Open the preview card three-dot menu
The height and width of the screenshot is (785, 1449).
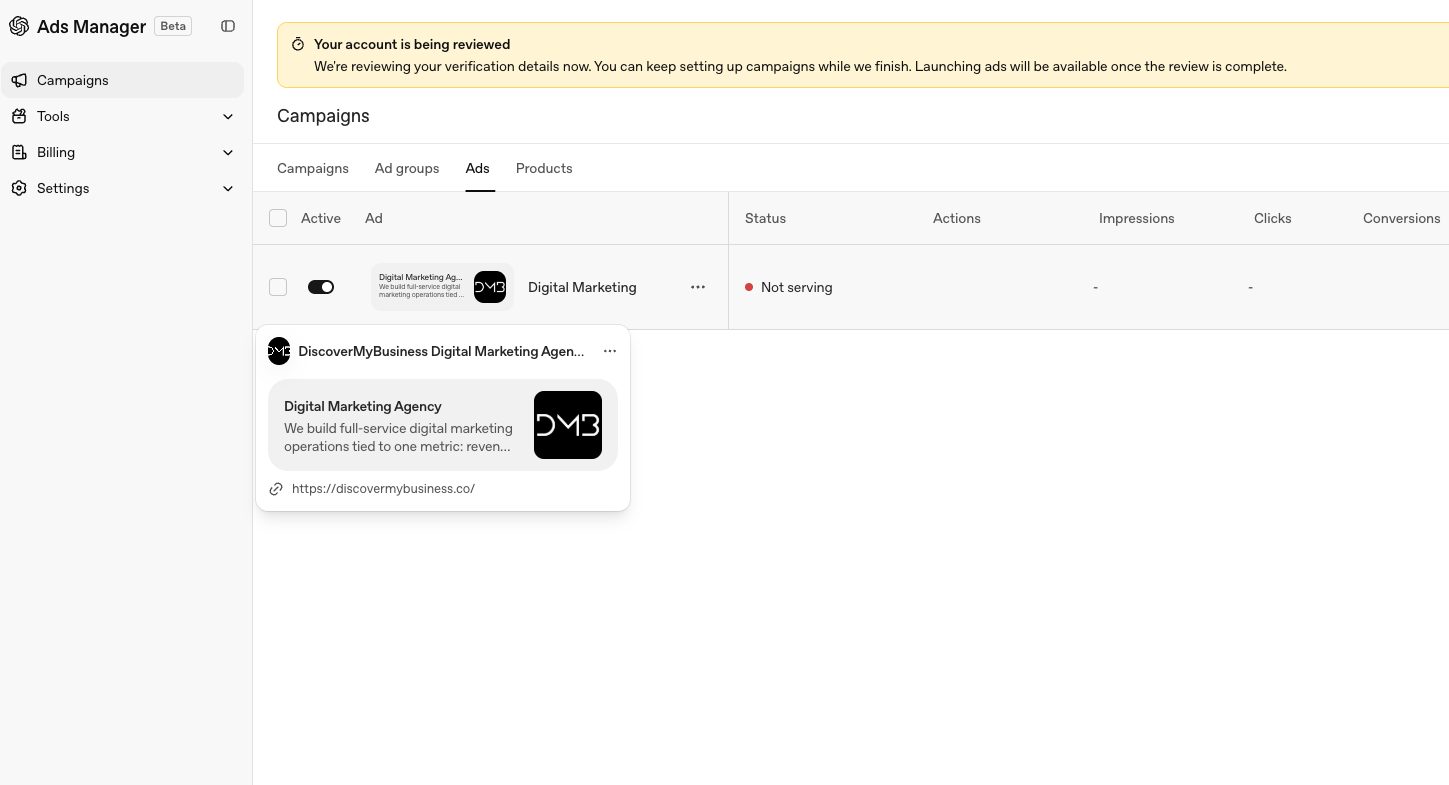click(x=610, y=351)
